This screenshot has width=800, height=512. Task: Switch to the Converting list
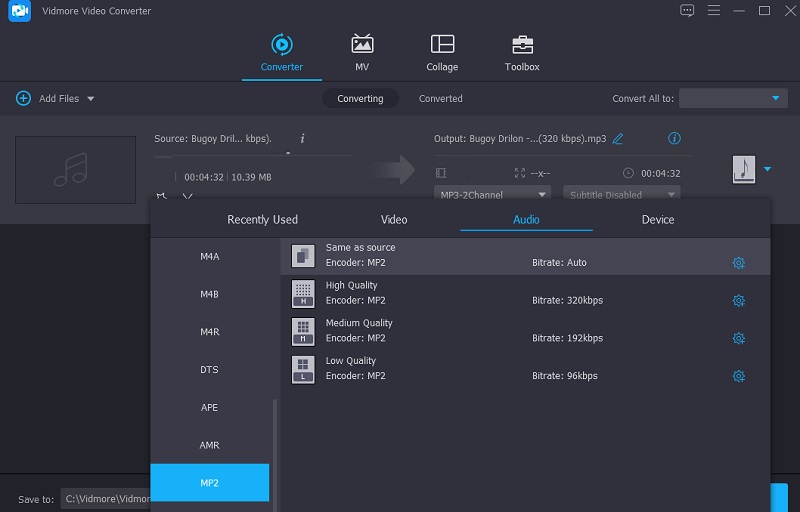(360, 99)
